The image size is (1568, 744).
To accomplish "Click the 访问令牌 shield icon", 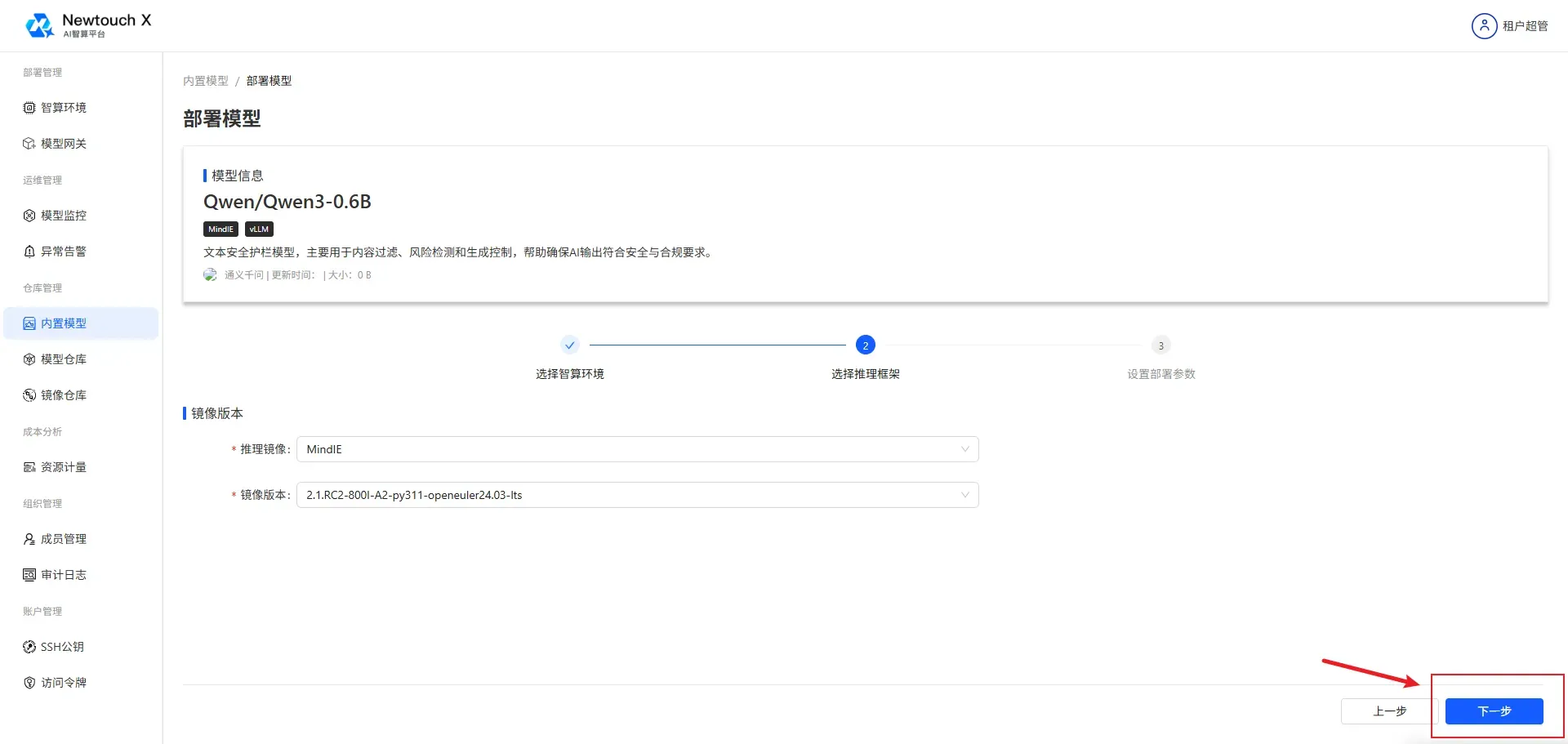I will (29, 683).
